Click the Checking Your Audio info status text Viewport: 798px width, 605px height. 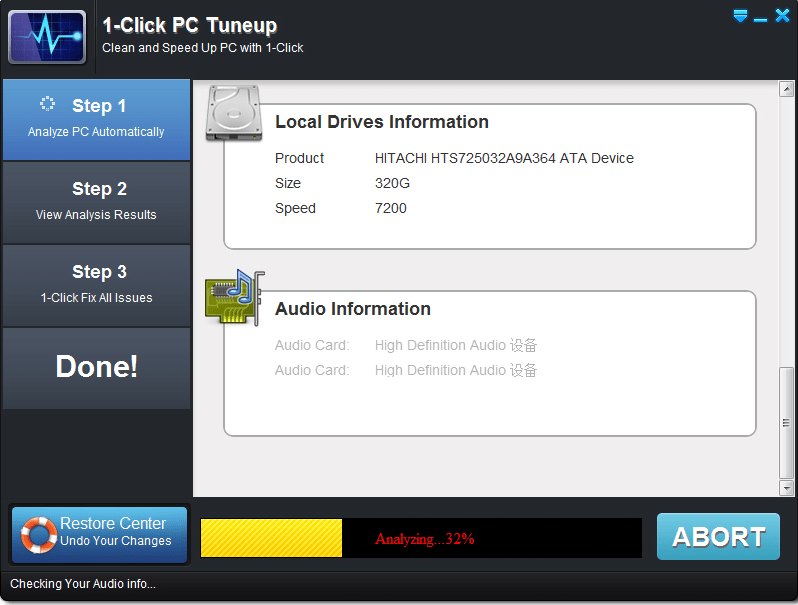83,584
